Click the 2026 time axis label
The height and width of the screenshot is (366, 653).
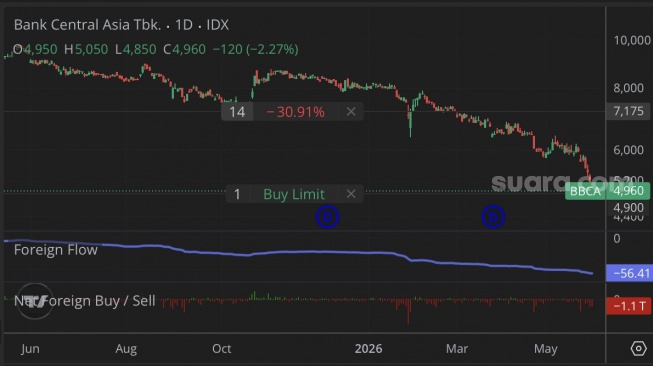point(368,349)
